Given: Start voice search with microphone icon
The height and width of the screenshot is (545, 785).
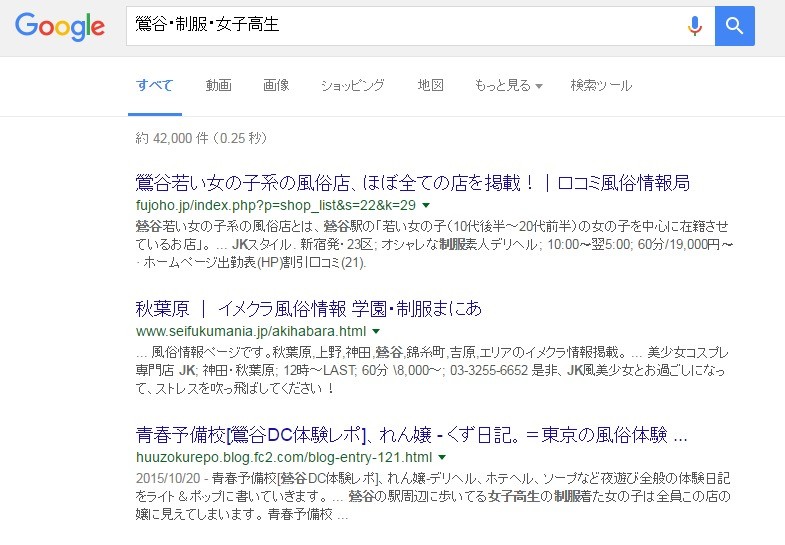Looking at the screenshot, I should coord(694,26).
